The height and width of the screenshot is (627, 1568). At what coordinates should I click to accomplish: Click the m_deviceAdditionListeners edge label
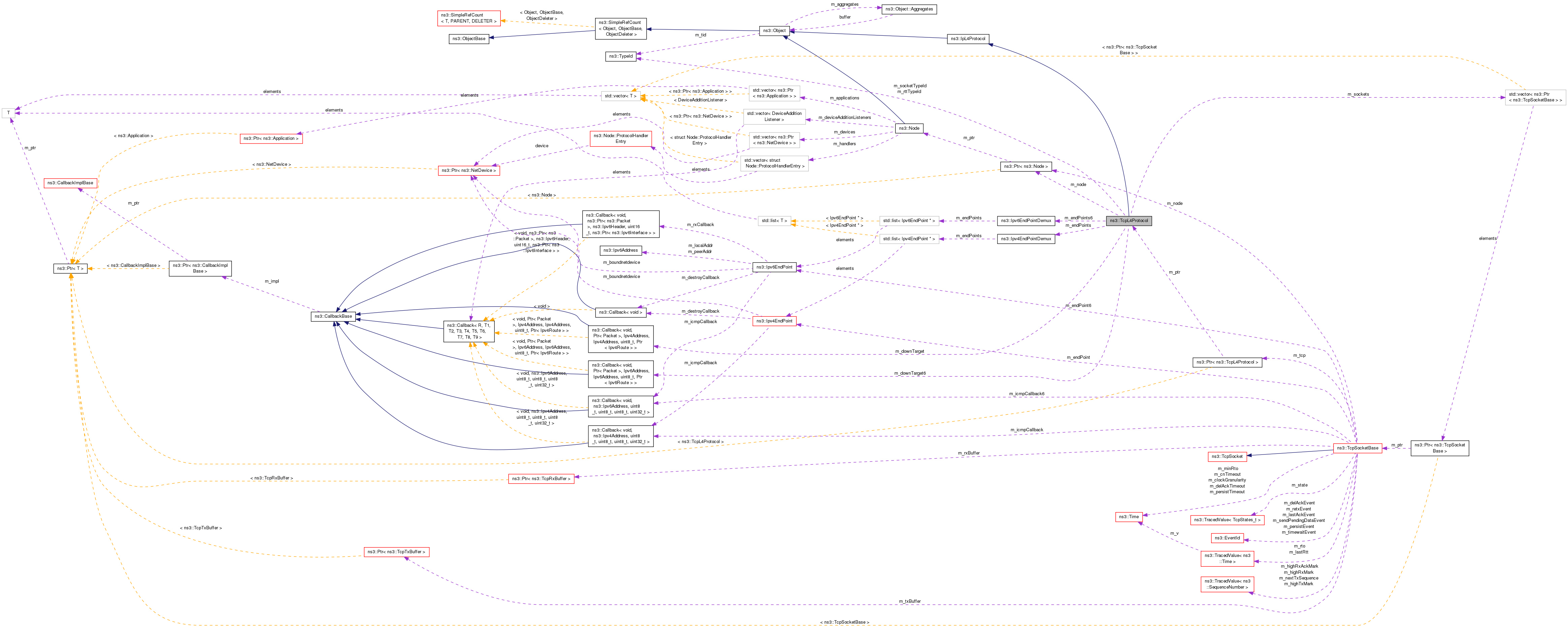pos(844,118)
